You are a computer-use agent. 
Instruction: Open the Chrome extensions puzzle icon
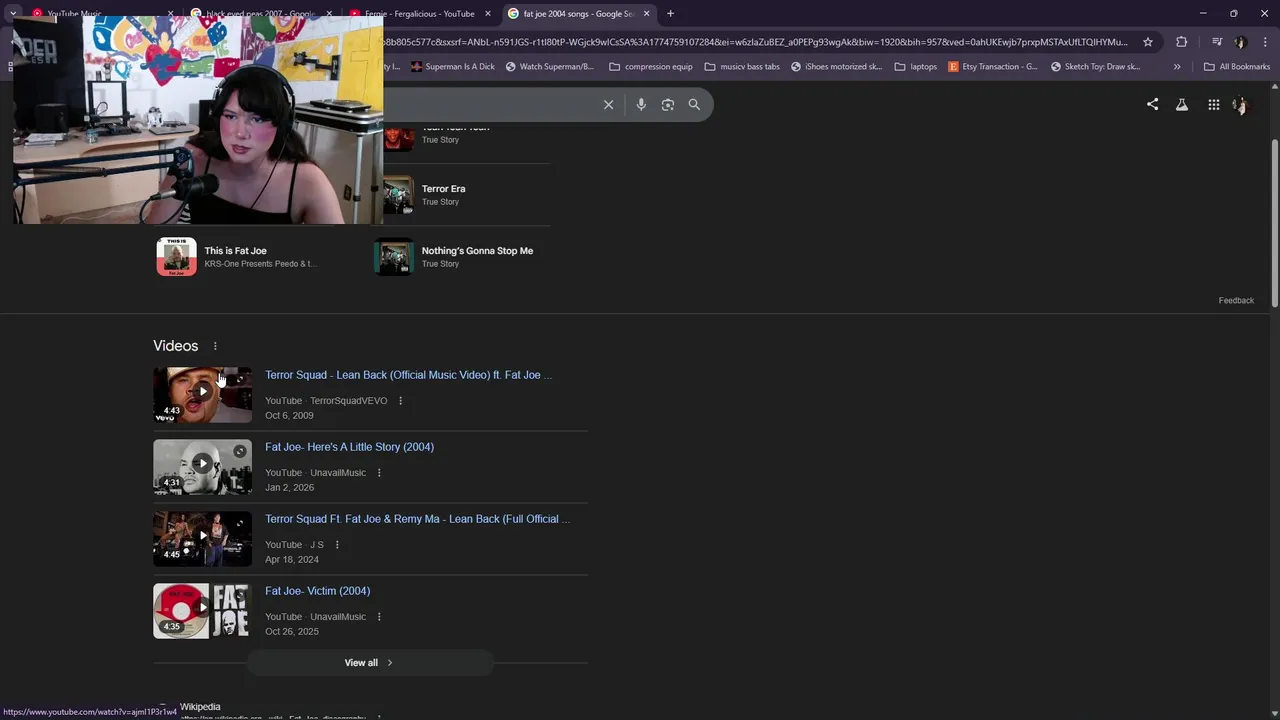click(x=1182, y=42)
